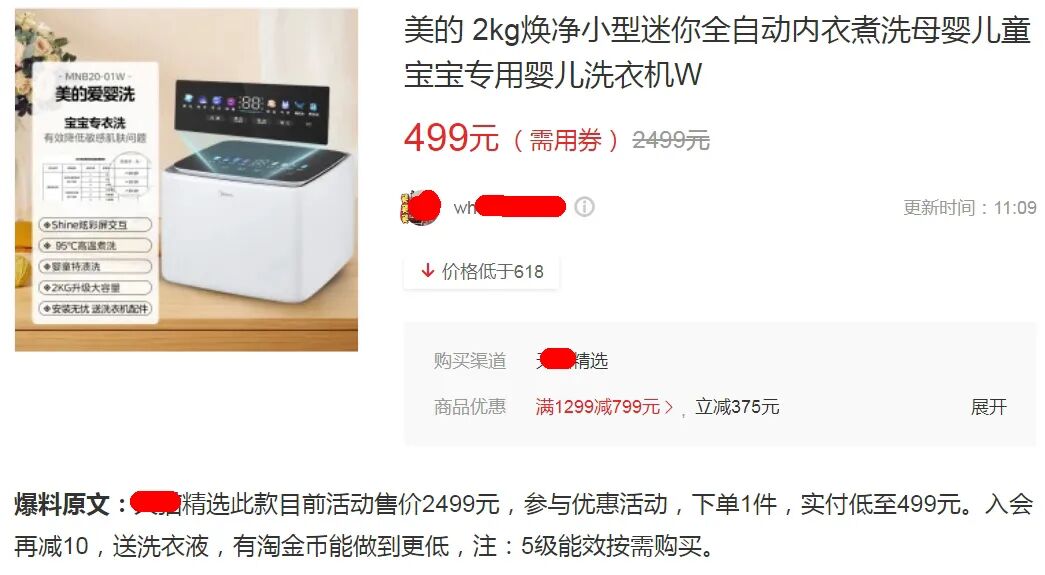Screen dimensions: 1045x575
Task: Click the control panel display in product photo
Action: tap(252, 111)
